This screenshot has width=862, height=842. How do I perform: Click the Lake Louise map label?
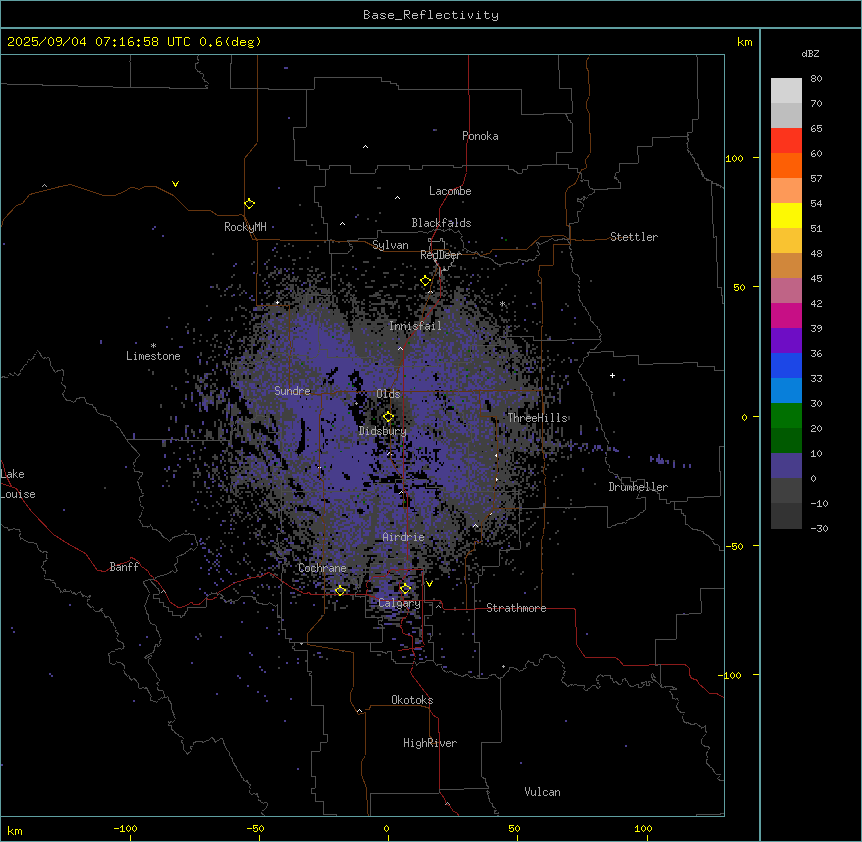pyautogui.click(x=18, y=484)
